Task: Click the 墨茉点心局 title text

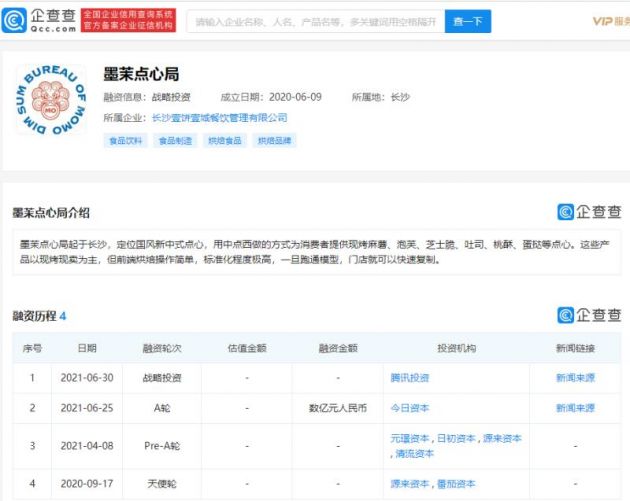Action: tap(141, 74)
